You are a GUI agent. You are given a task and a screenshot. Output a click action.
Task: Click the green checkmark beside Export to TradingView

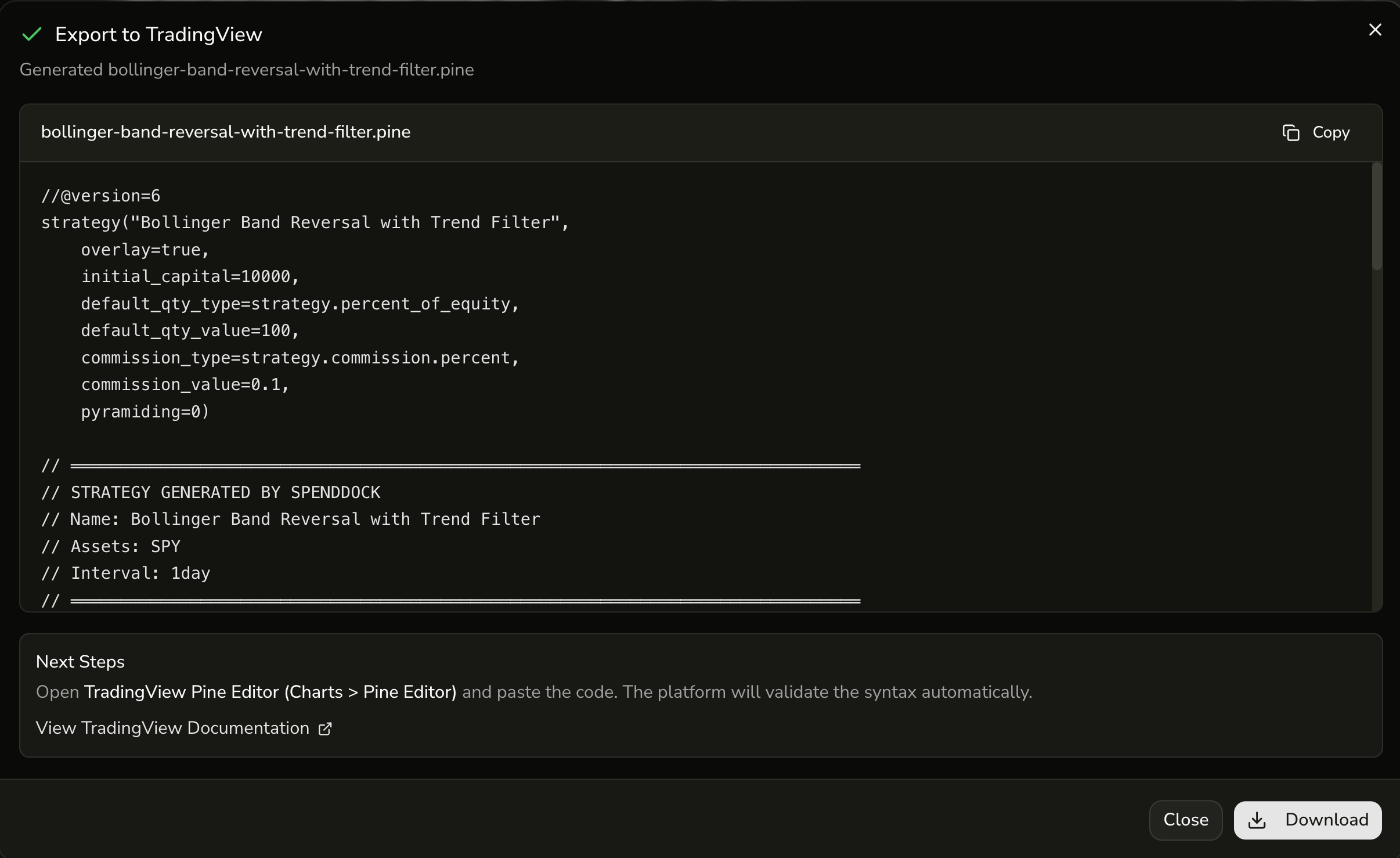(x=31, y=34)
